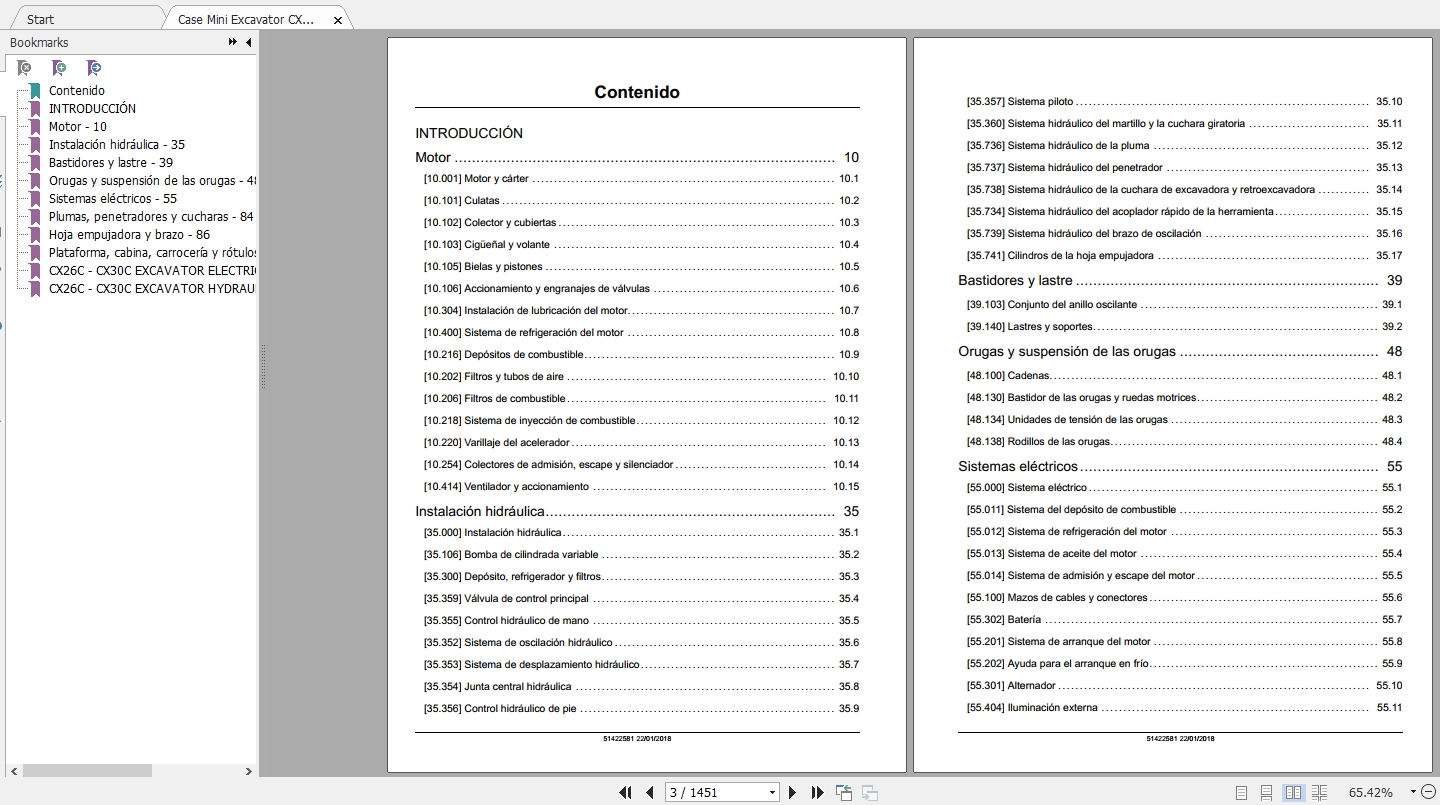1440x805 pixels.
Task: Follow the [55.302] Batería contents link
Action: coord(1184,620)
